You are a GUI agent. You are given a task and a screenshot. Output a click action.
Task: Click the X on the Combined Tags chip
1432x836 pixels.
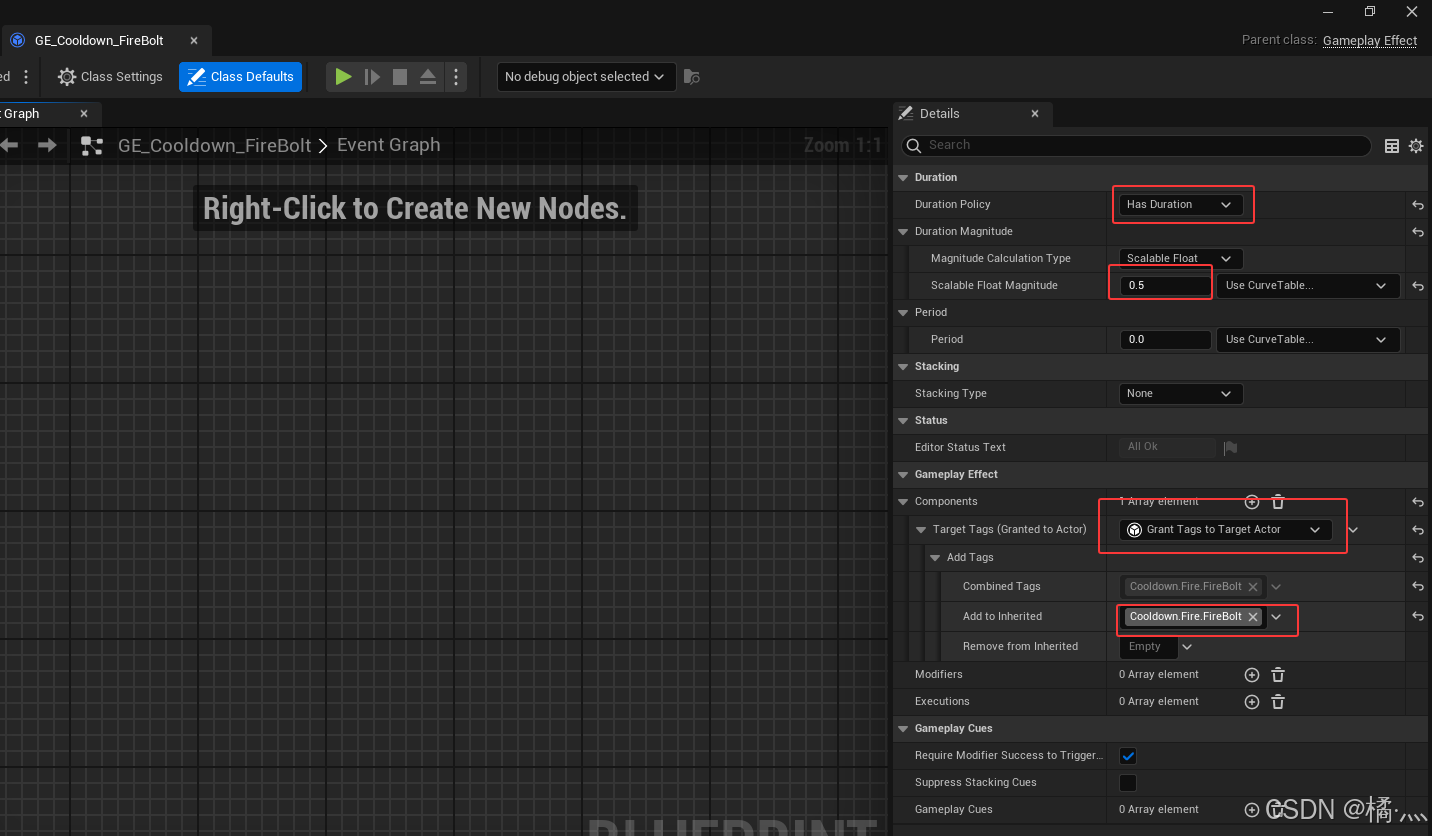pyautogui.click(x=1253, y=587)
